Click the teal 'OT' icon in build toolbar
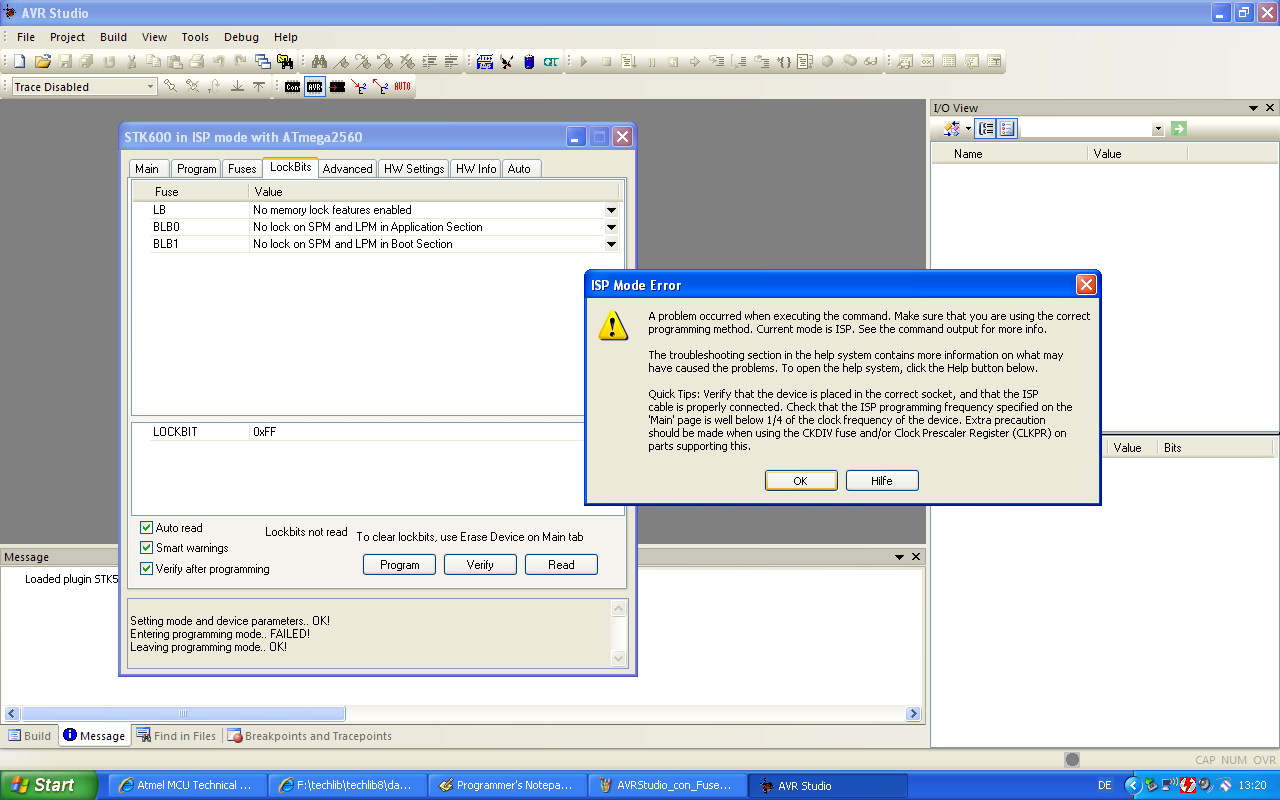 [x=551, y=61]
